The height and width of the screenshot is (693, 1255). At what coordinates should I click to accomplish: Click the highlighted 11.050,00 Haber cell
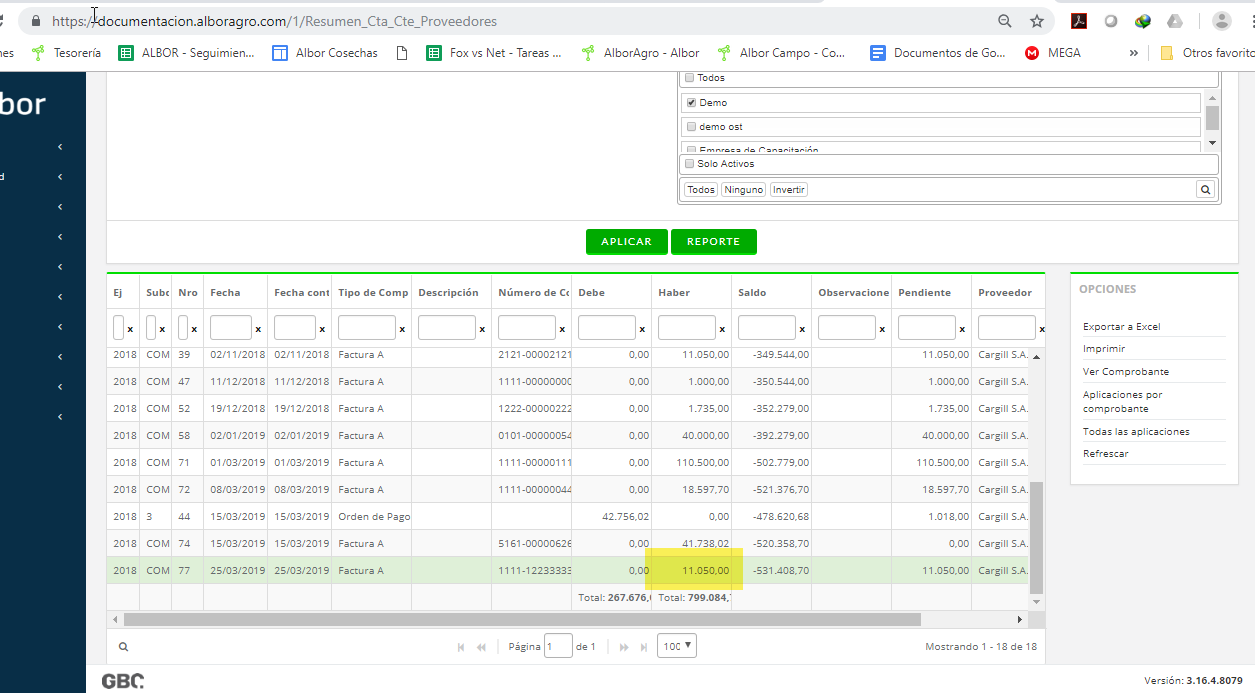pyautogui.click(x=691, y=571)
